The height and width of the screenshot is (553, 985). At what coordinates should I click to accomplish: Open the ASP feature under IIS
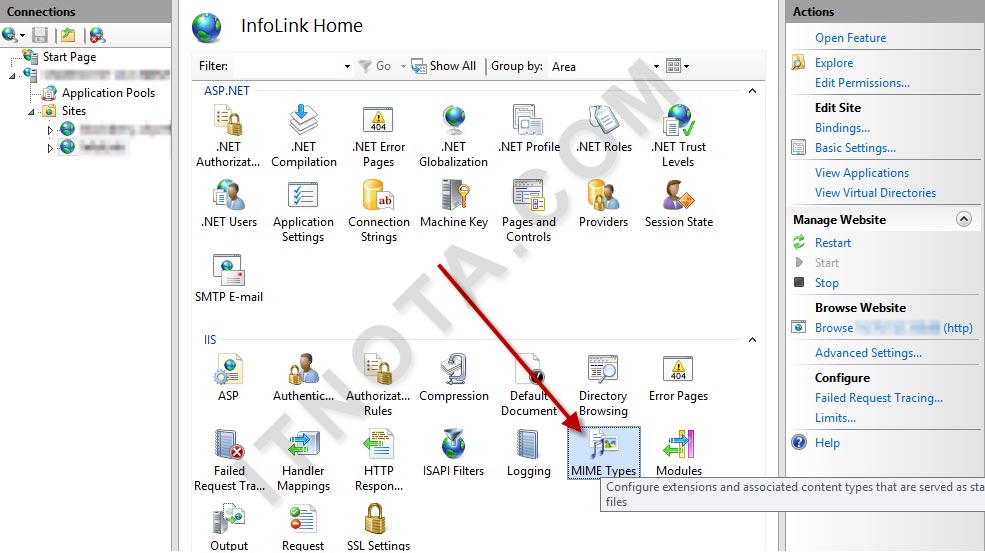point(229,378)
